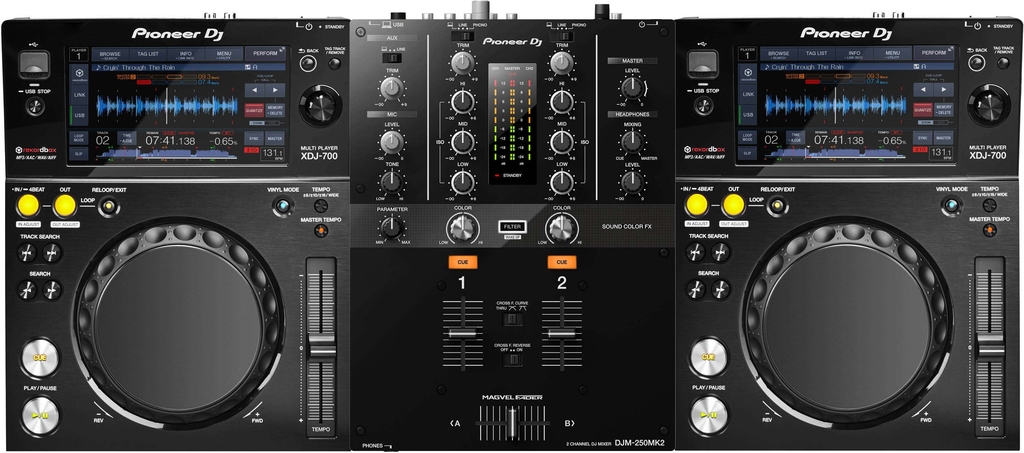Click the 131.1 BPM readout on the left deck
Screen dimensions: 1024x453
[x=273, y=155]
